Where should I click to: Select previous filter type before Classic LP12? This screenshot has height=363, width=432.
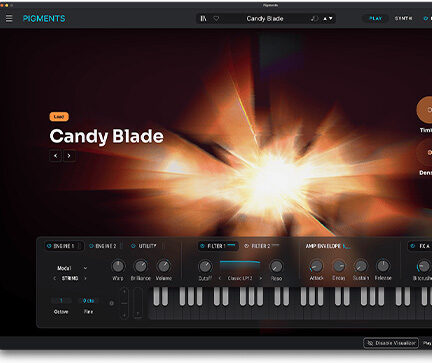[x=220, y=278]
